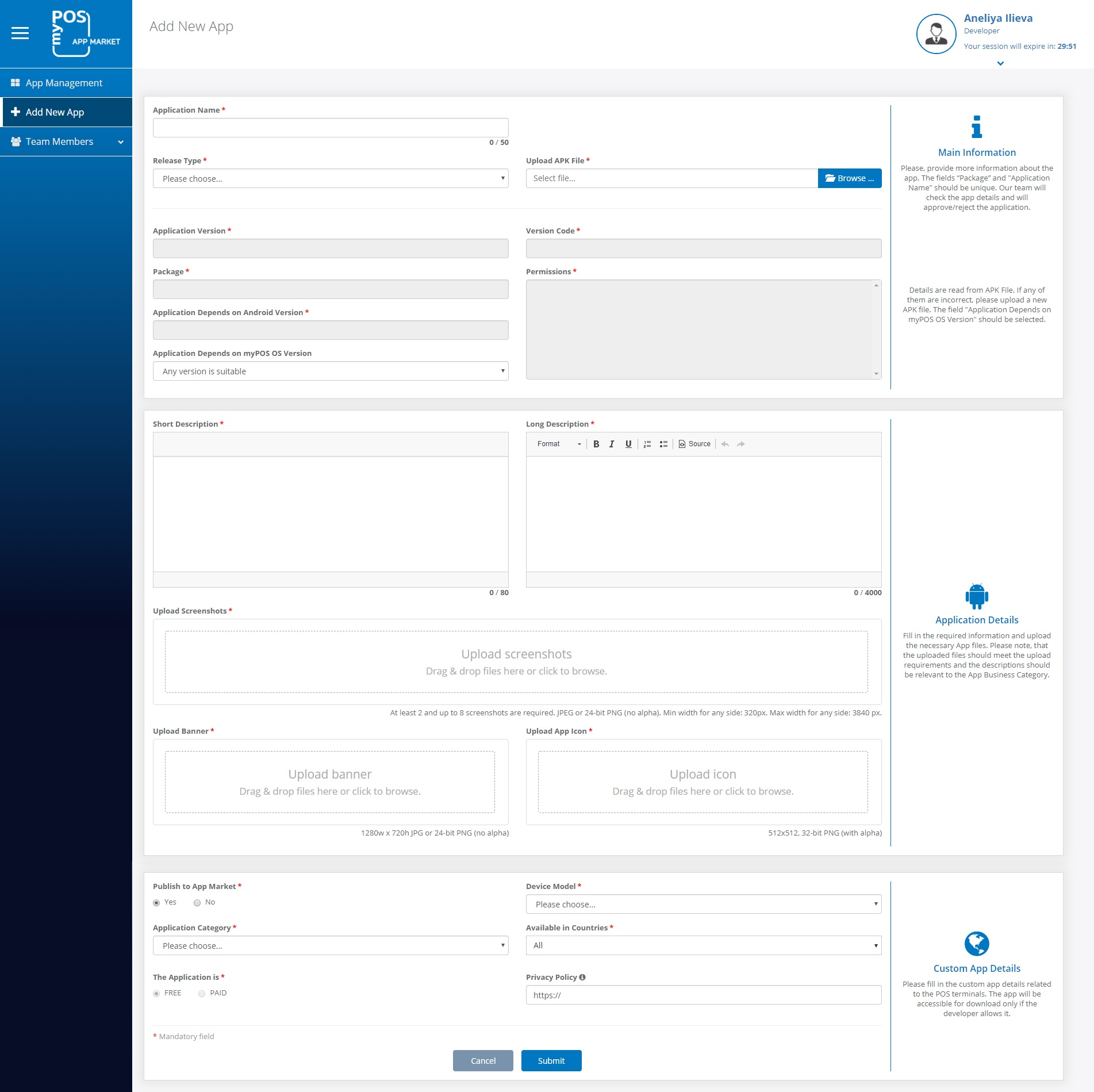Click the undo arrow in the editor toolbar
Image resolution: width=1094 pixels, height=1092 pixels.
click(x=725, y=444)
